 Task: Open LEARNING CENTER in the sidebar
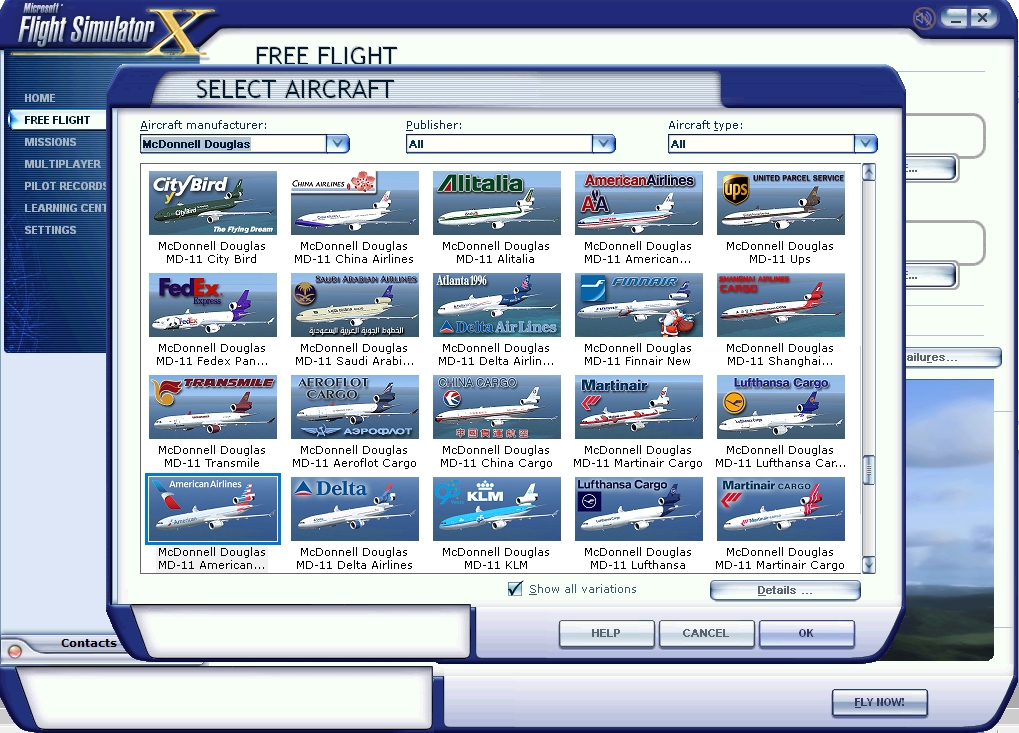click(65, 209)
